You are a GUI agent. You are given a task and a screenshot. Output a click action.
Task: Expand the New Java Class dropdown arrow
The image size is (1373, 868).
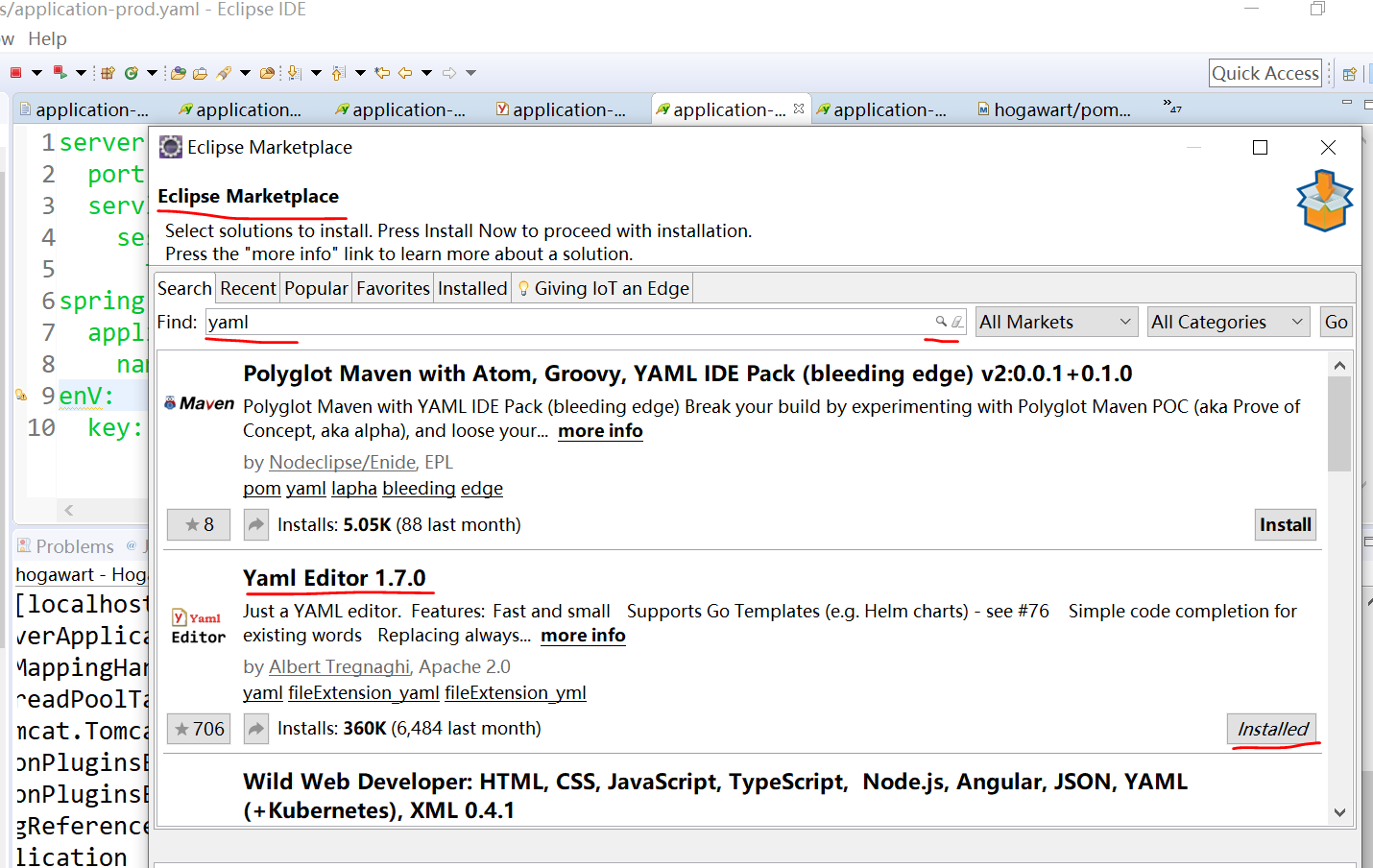coord(152,73)
